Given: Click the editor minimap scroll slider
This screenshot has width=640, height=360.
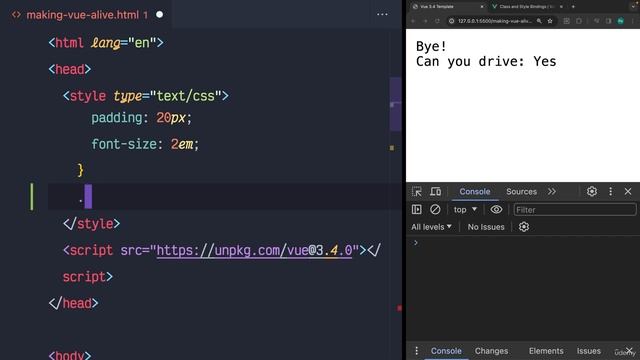Looking at the screenshot, I should pos(395,104).
